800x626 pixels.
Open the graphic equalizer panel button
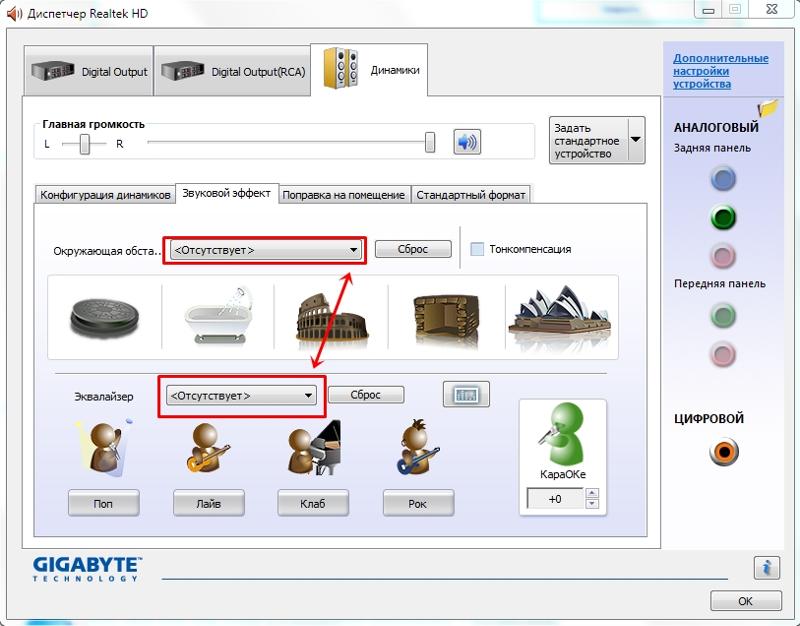[x=466, y=394]
